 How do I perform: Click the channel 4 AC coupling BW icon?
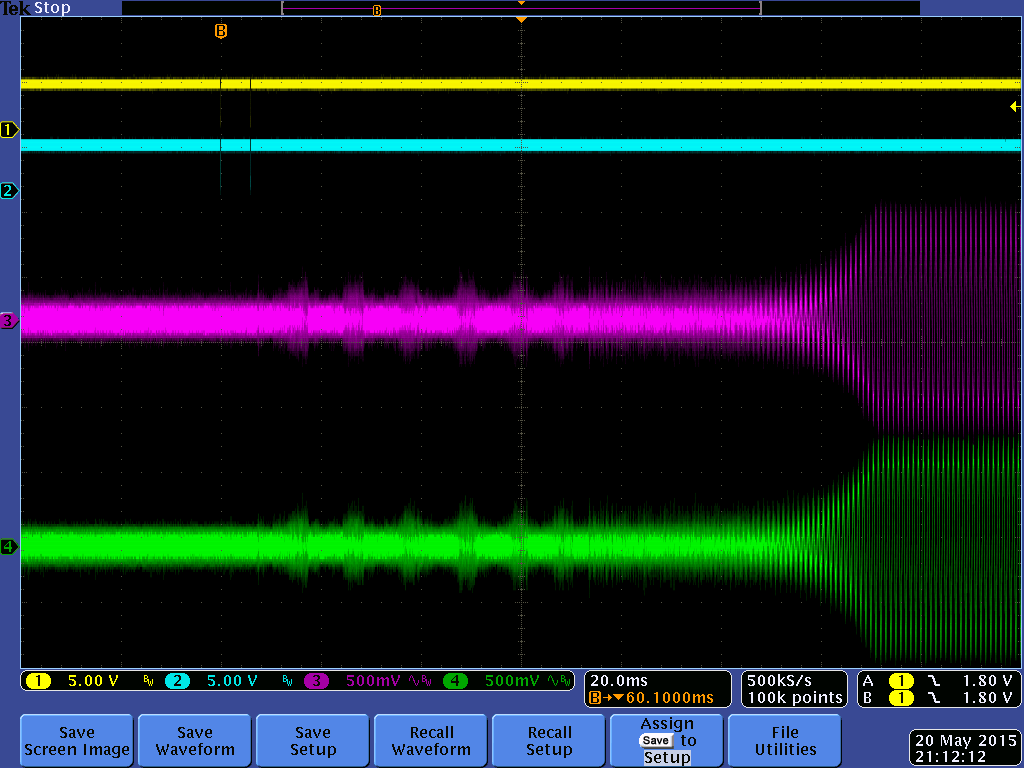pyautogui.click(x=559, y=681)
